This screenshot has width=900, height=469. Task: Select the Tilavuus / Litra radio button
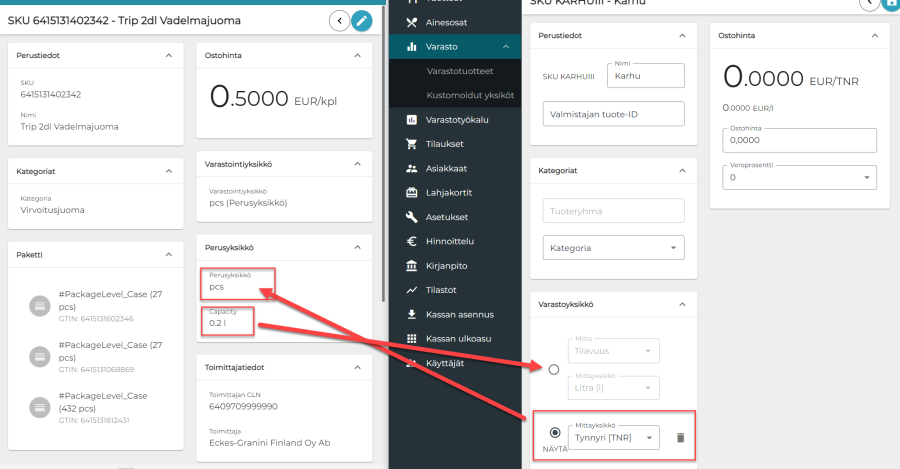click(554, 369)
